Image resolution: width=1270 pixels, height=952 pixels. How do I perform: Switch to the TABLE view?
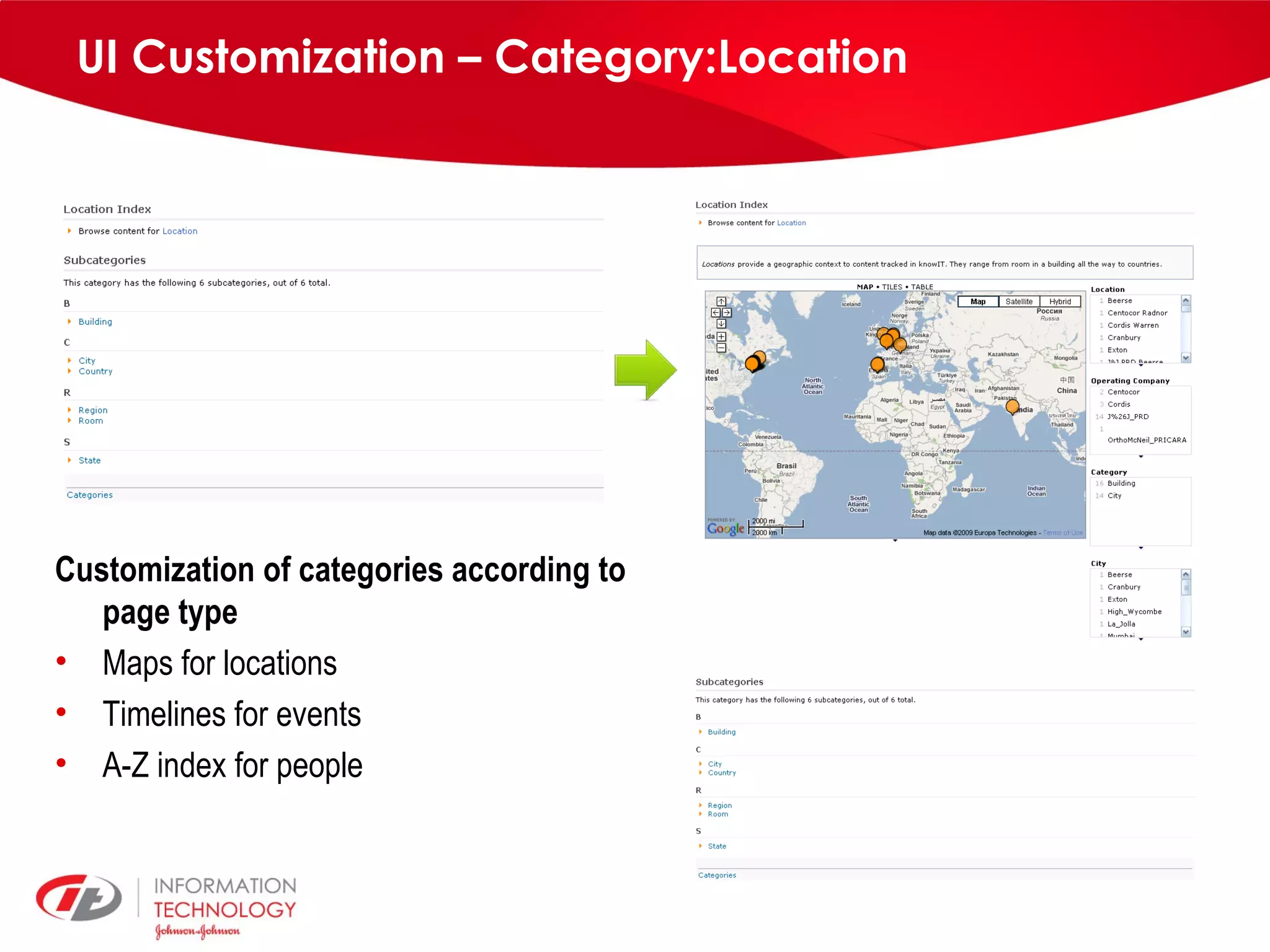[921, 287]
